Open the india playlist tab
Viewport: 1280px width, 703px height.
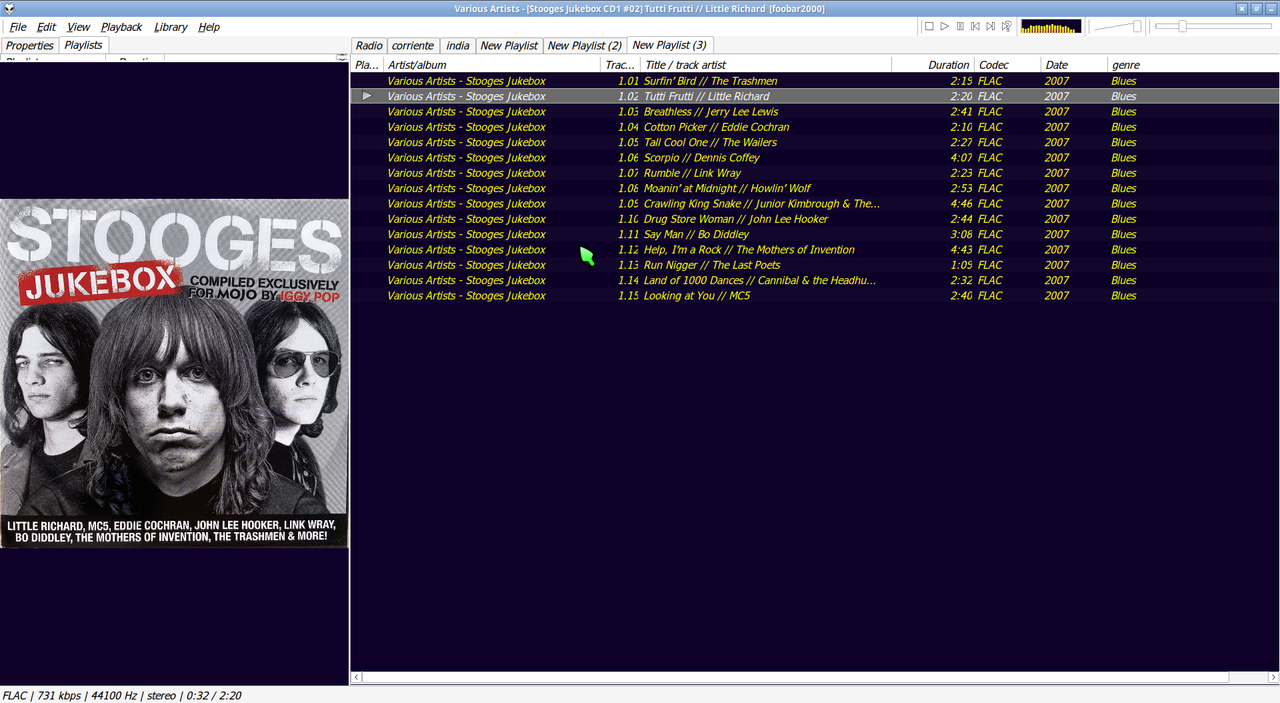(x=458, y=46)
